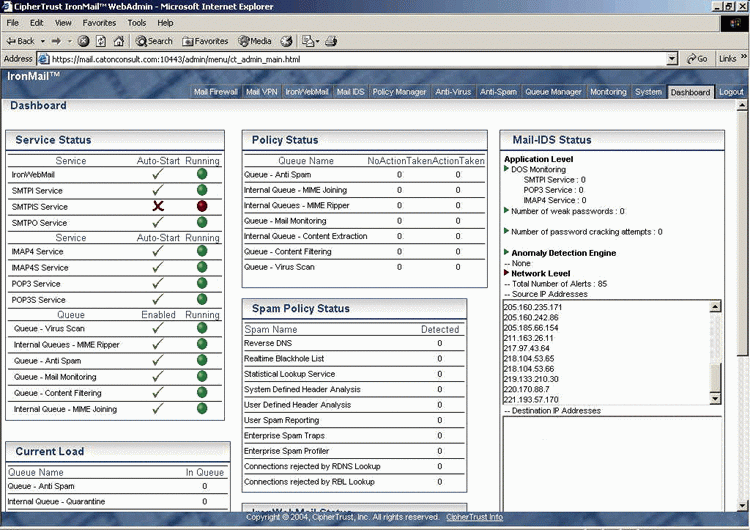The image size is (750, 530).
Task: Click the Source IP list scrollbar thumb
Action: 716,377
